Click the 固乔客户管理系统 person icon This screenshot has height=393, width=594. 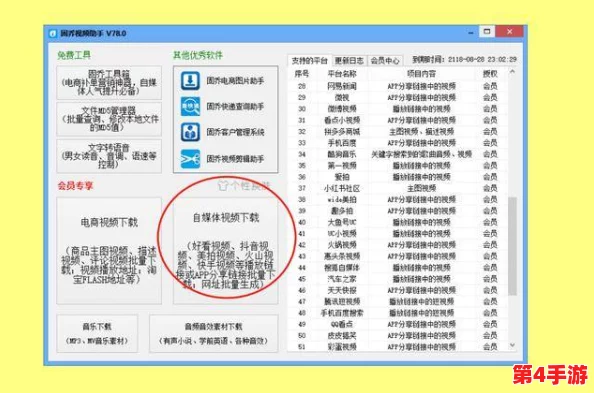tap(190, 132)
